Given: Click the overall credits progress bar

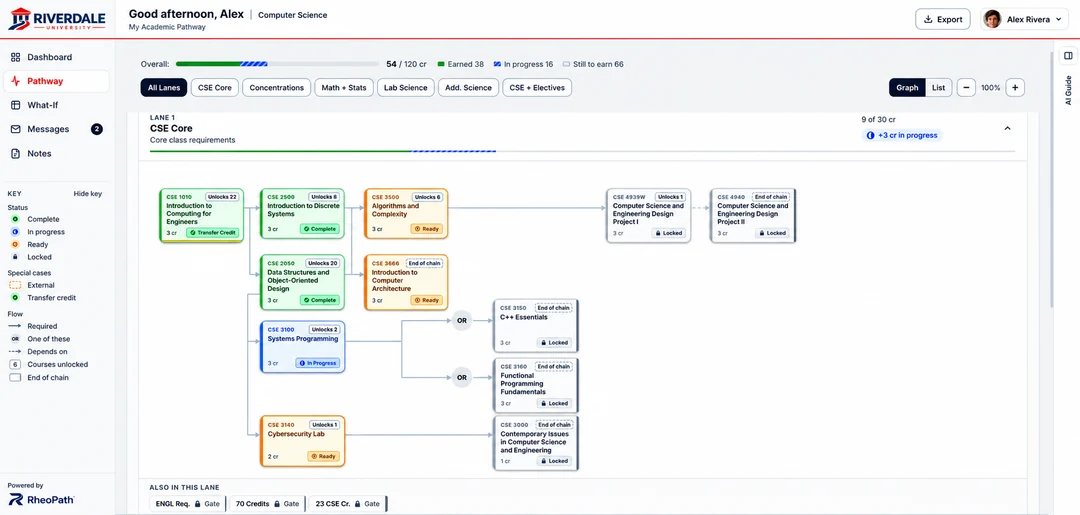Looking at the screenshot, I should (x=277, y=64).
